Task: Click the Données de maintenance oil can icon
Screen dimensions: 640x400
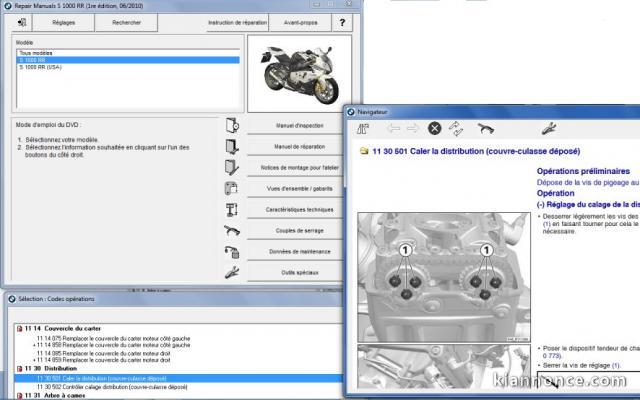Action: tap(231, 251)
